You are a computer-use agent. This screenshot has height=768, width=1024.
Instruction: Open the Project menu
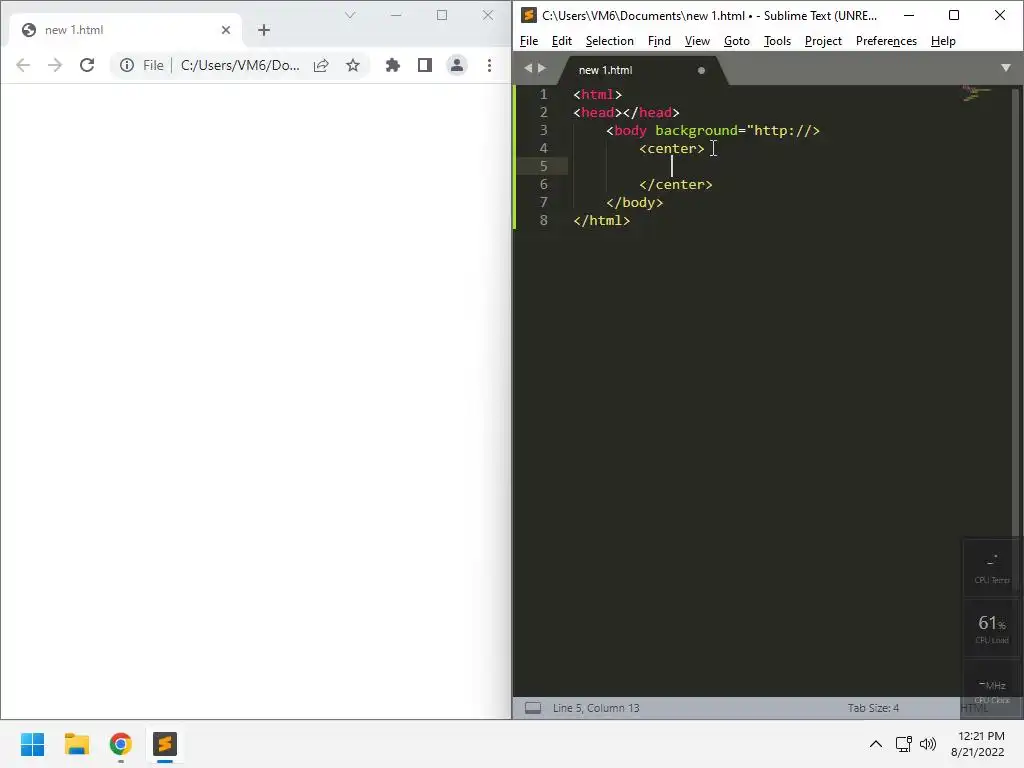pos(823,40)
